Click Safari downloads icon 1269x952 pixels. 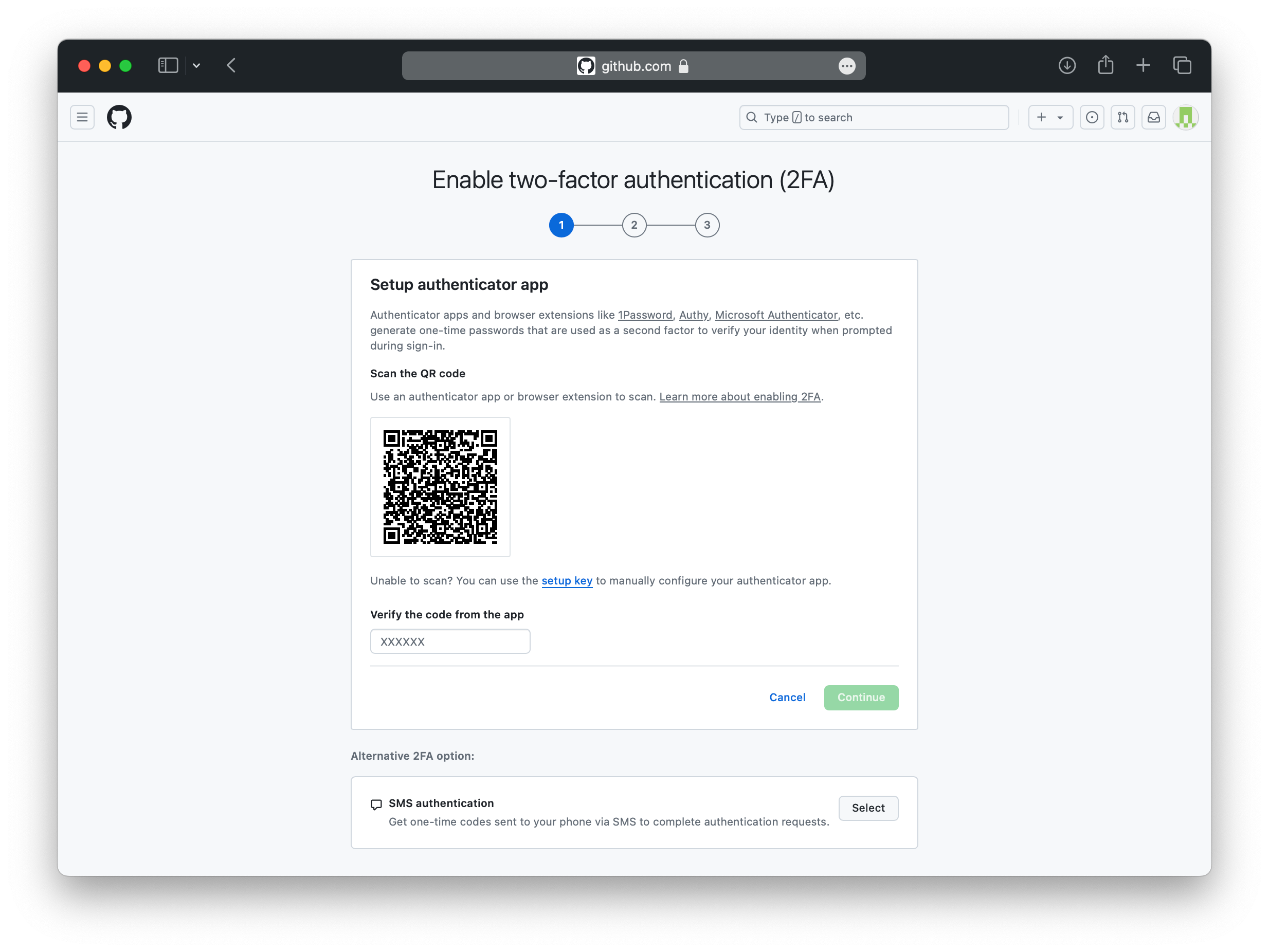pos(1066,66)
